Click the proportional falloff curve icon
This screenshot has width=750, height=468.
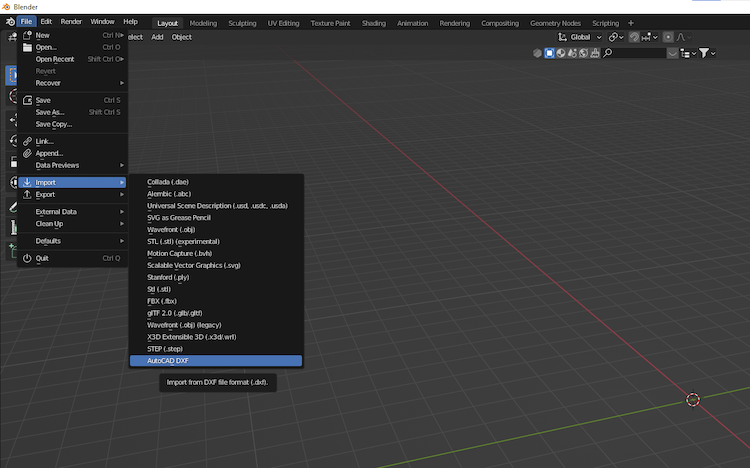click(x=681, y=37)
